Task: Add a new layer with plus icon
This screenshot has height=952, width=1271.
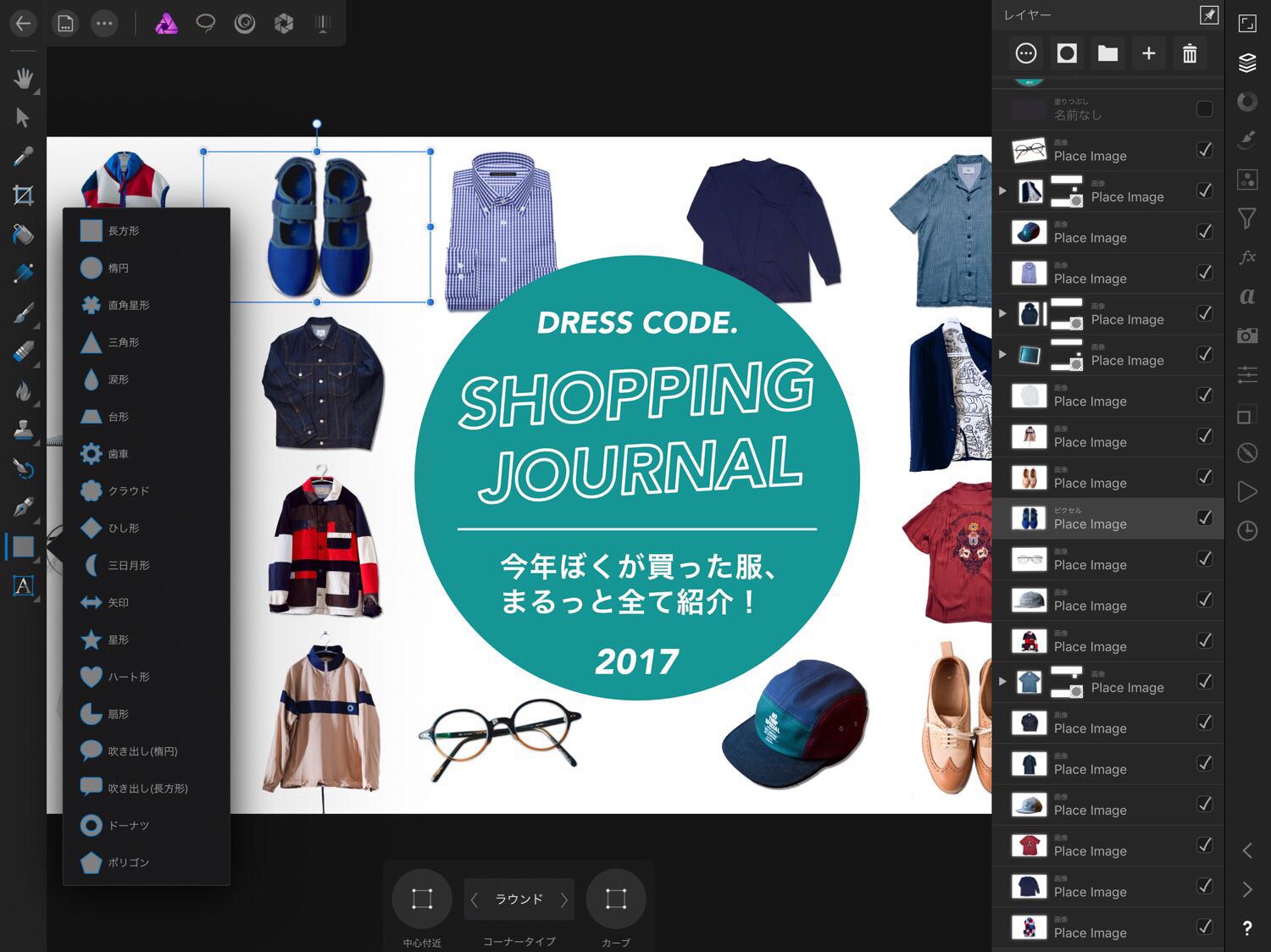Action: pos(1148,54)
